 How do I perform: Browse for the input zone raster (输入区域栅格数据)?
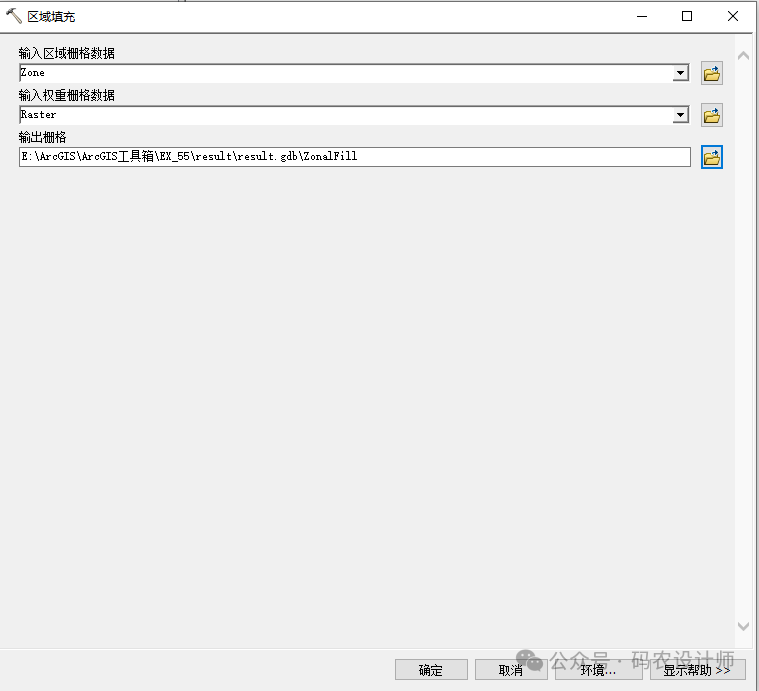711,73
